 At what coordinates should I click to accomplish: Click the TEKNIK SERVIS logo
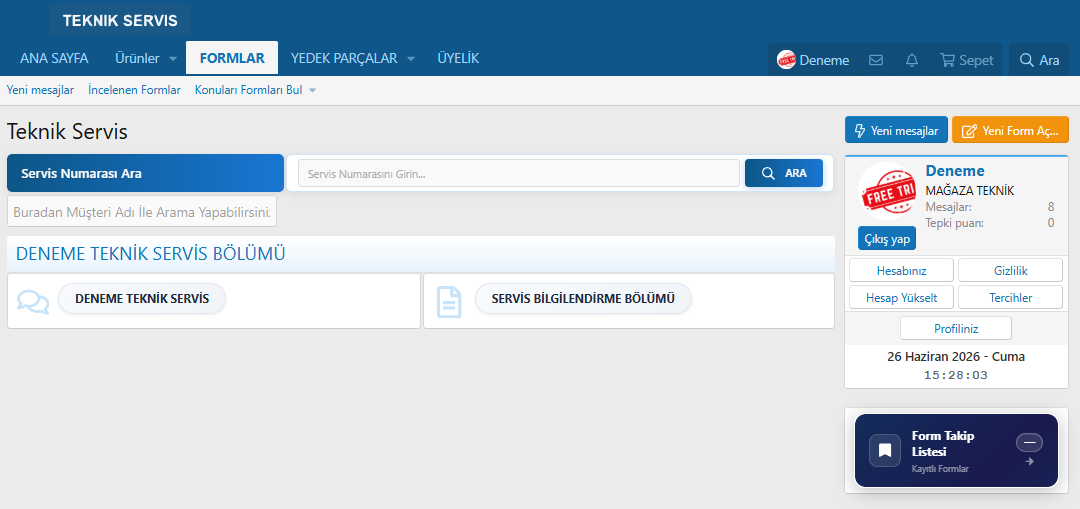(x=120, y=21)
